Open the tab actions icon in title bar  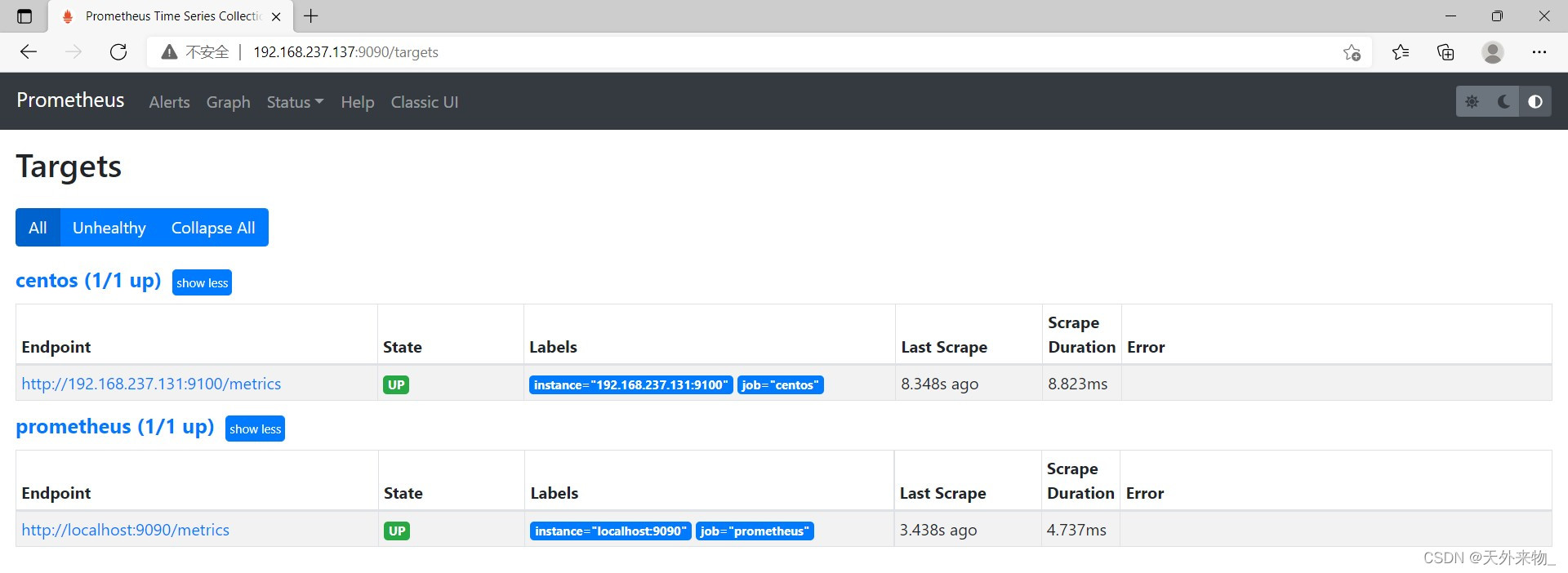24,16
